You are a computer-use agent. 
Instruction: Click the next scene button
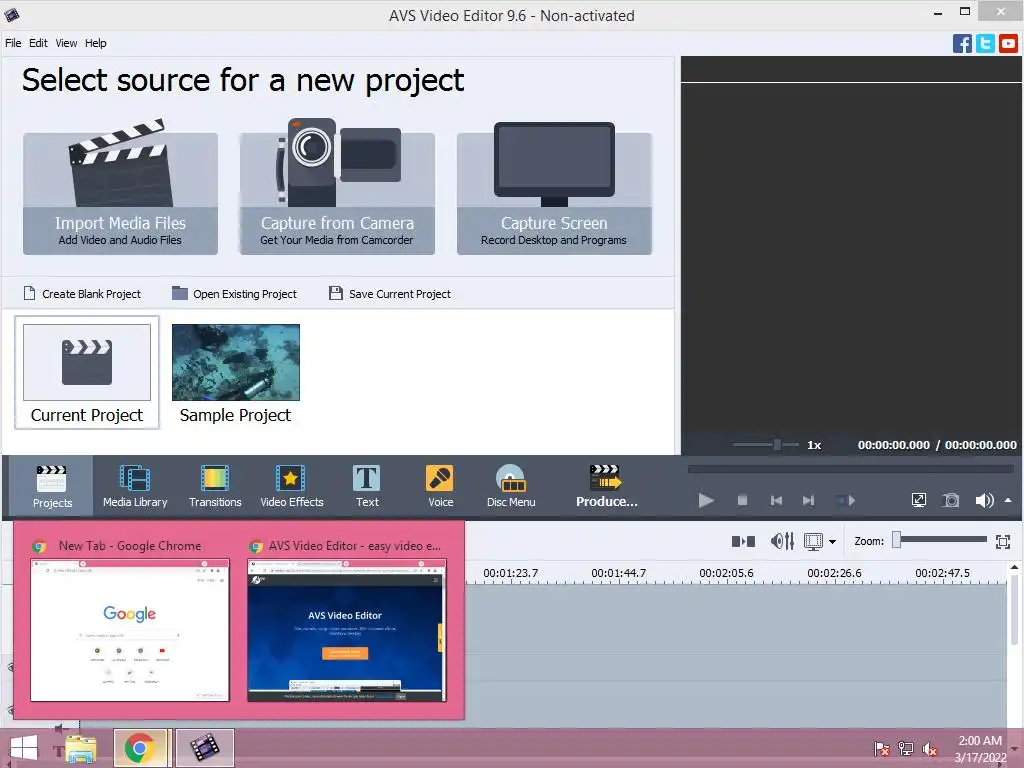point(846,500)
